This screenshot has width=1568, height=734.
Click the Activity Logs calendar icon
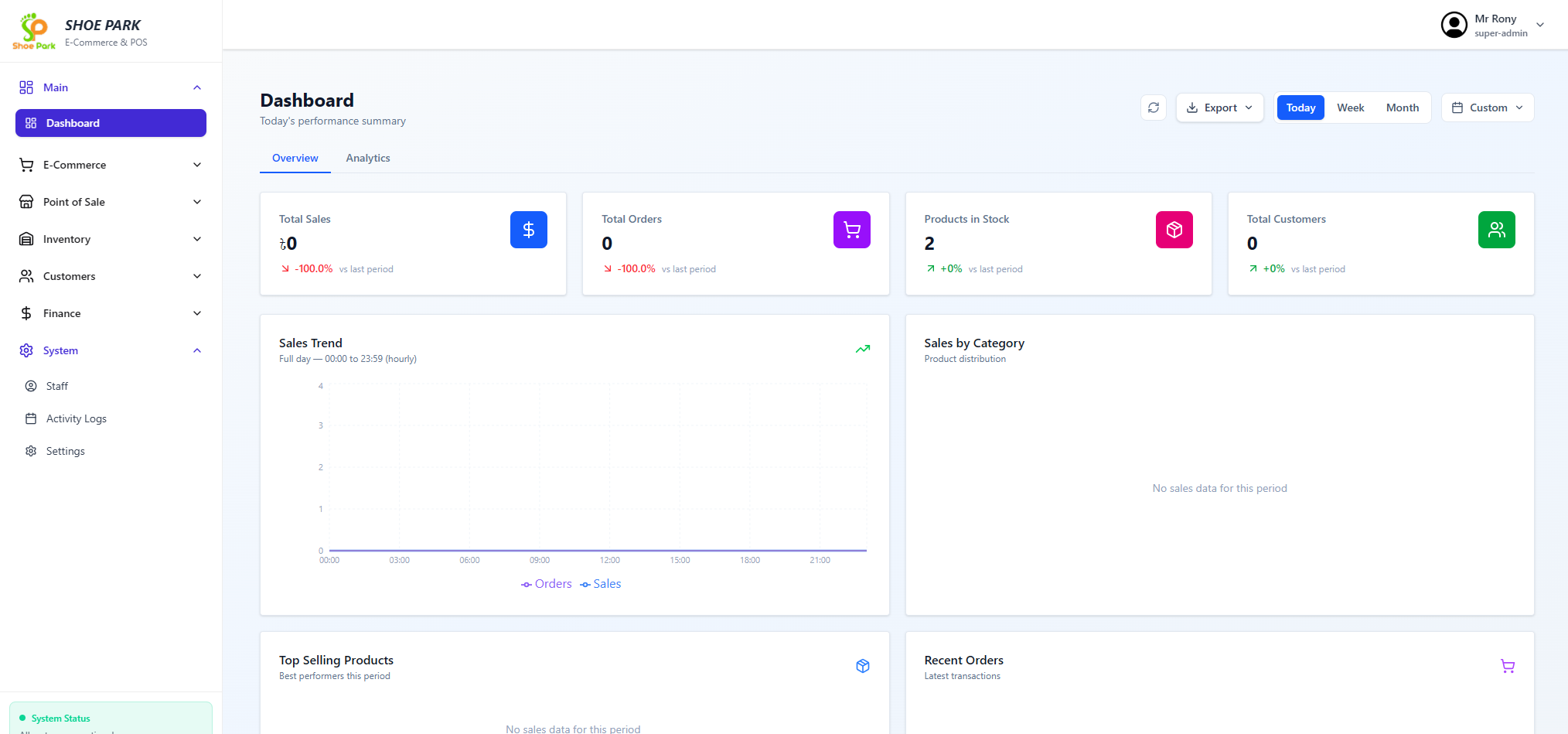(31, 418)
